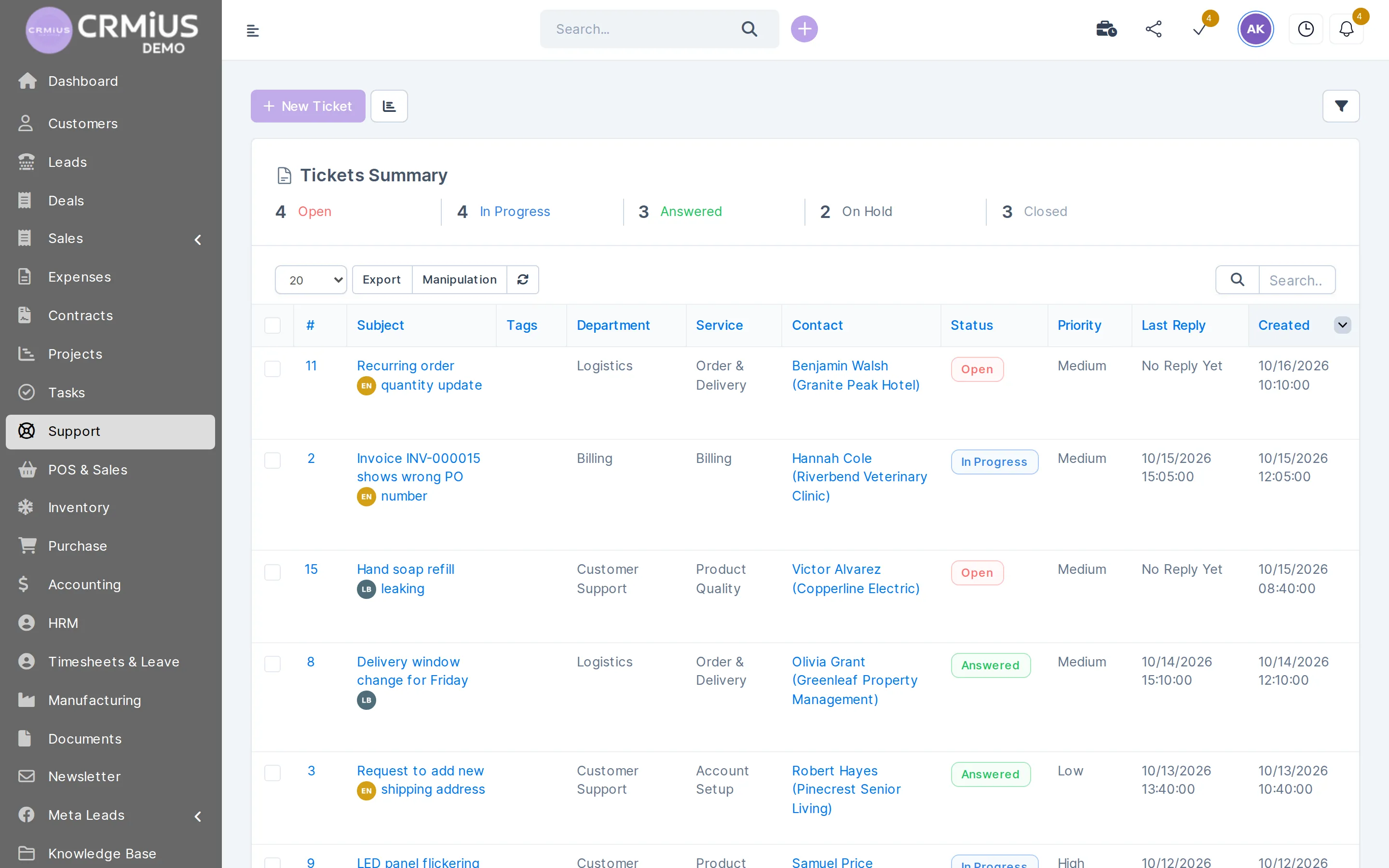Image resolution: width=1389 pixels, height=868 pixels.
Task: Click the purple quick-create plus icon
Action: pos(804,29)
